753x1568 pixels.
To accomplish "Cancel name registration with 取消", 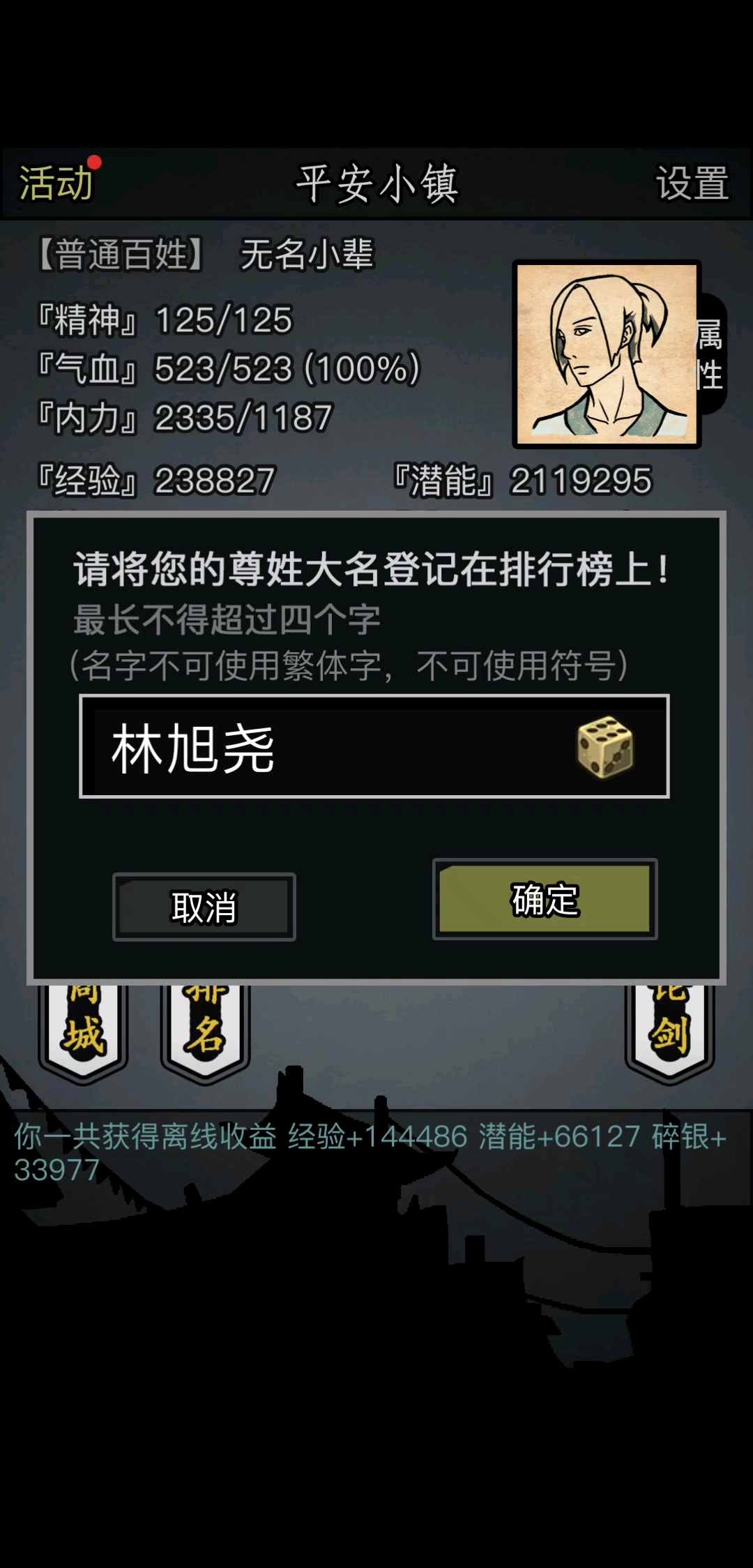I will (204, 907).
